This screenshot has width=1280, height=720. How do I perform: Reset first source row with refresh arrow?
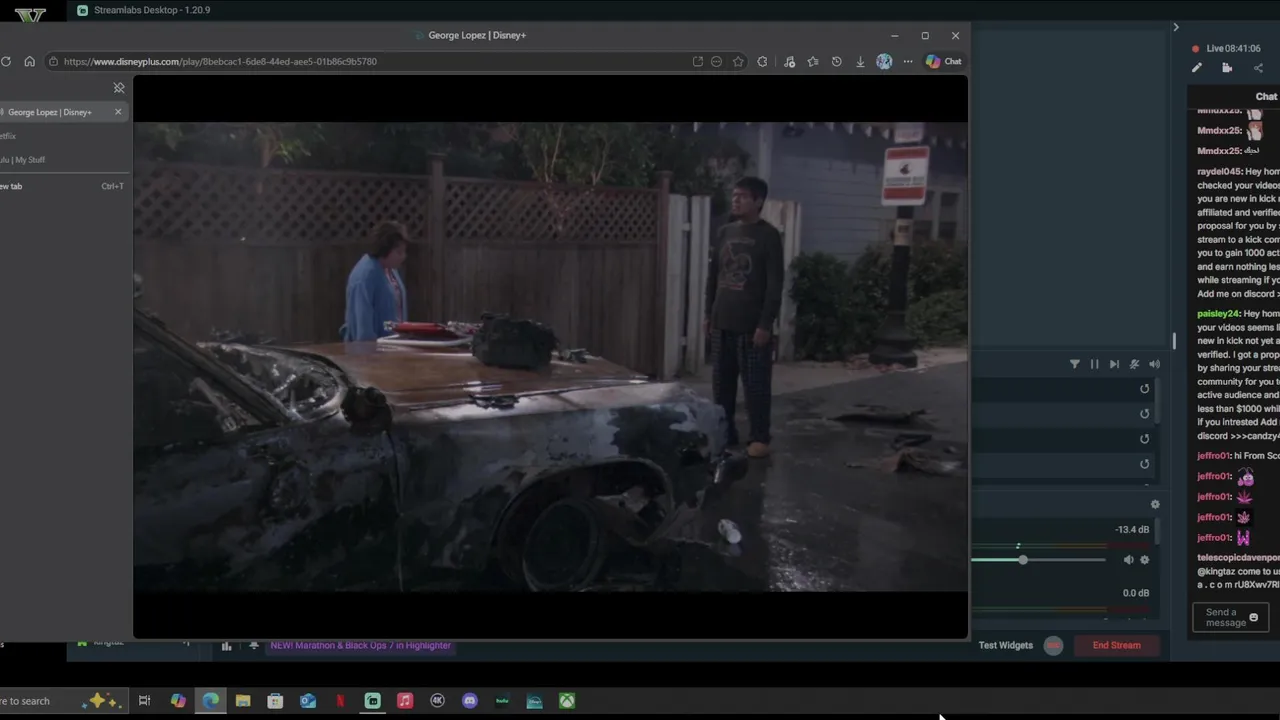(1145, 389)
